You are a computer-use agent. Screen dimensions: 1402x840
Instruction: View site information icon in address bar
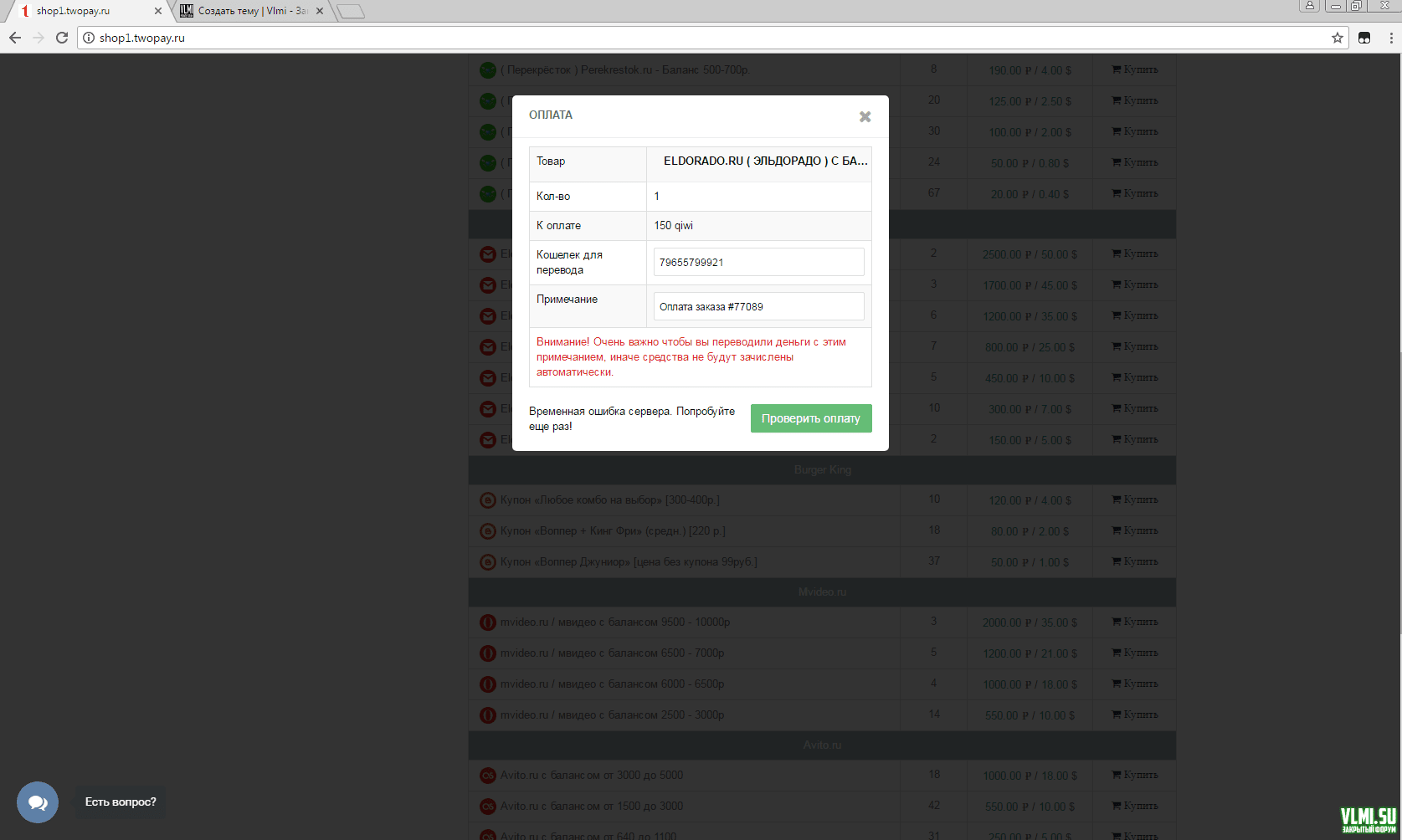(x=89, y=38)
